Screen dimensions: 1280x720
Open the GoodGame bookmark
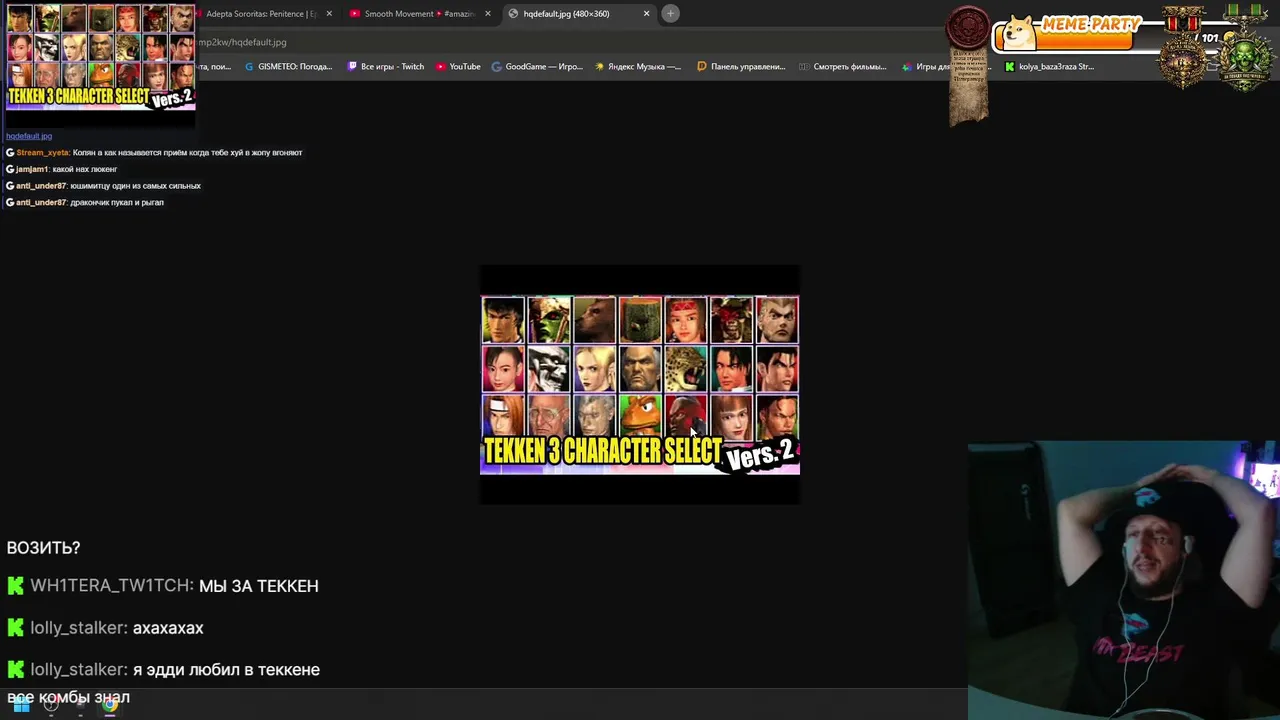click(x=537, y=67)
